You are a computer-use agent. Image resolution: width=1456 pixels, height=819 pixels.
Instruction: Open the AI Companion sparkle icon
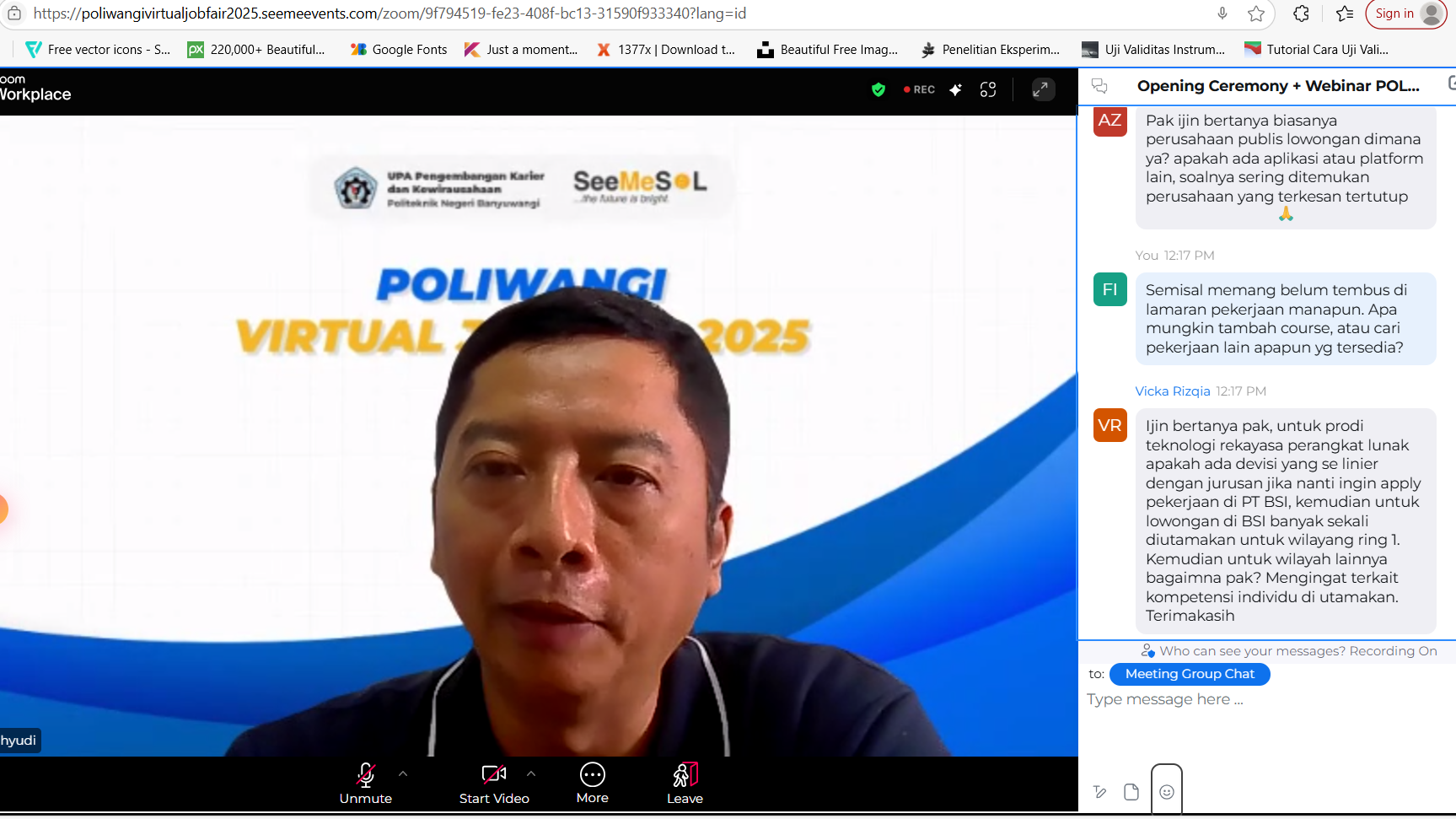(x=955, y=89)
